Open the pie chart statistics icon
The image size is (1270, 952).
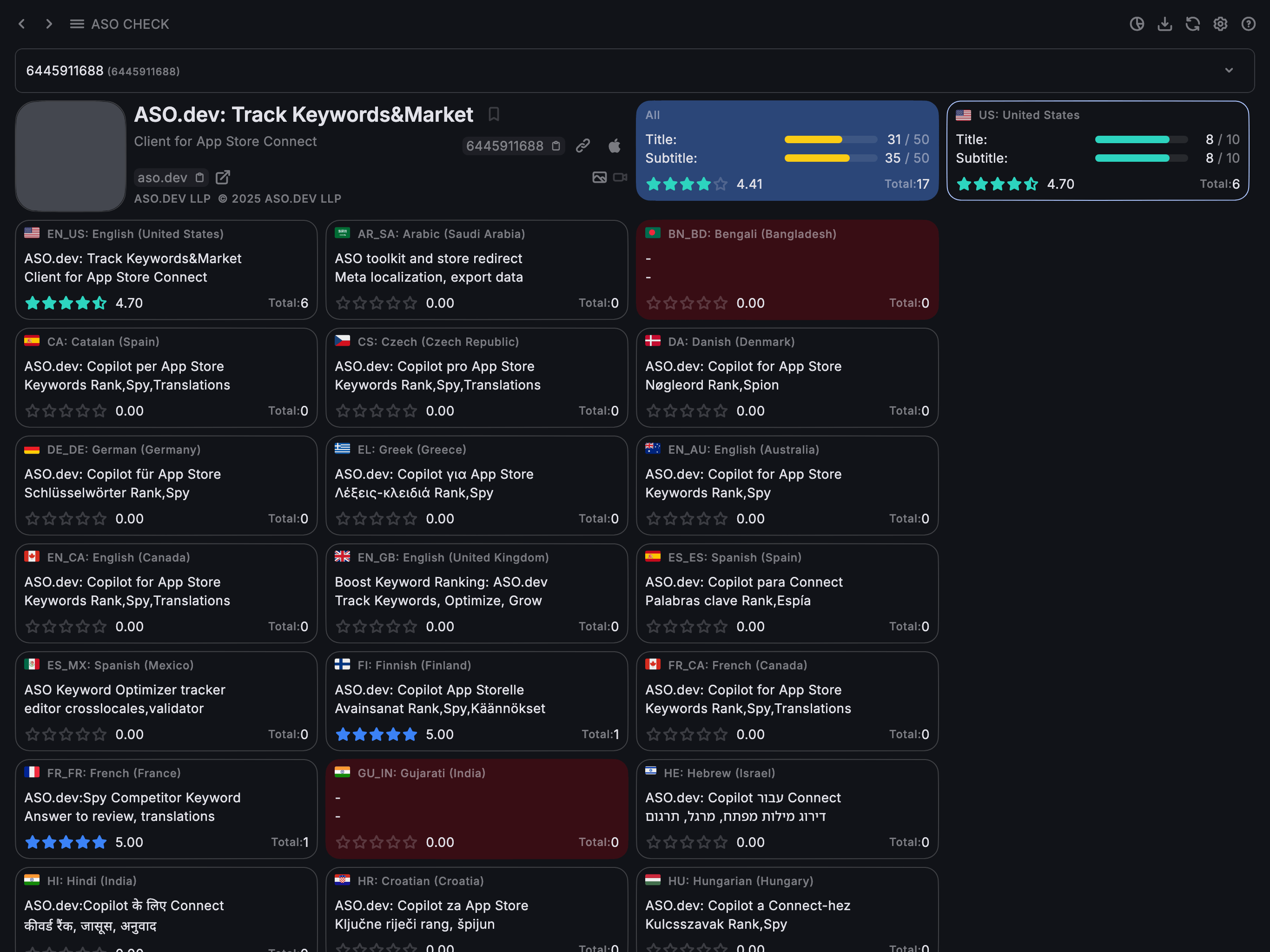pyautogui.click(x=1137, y=24)
